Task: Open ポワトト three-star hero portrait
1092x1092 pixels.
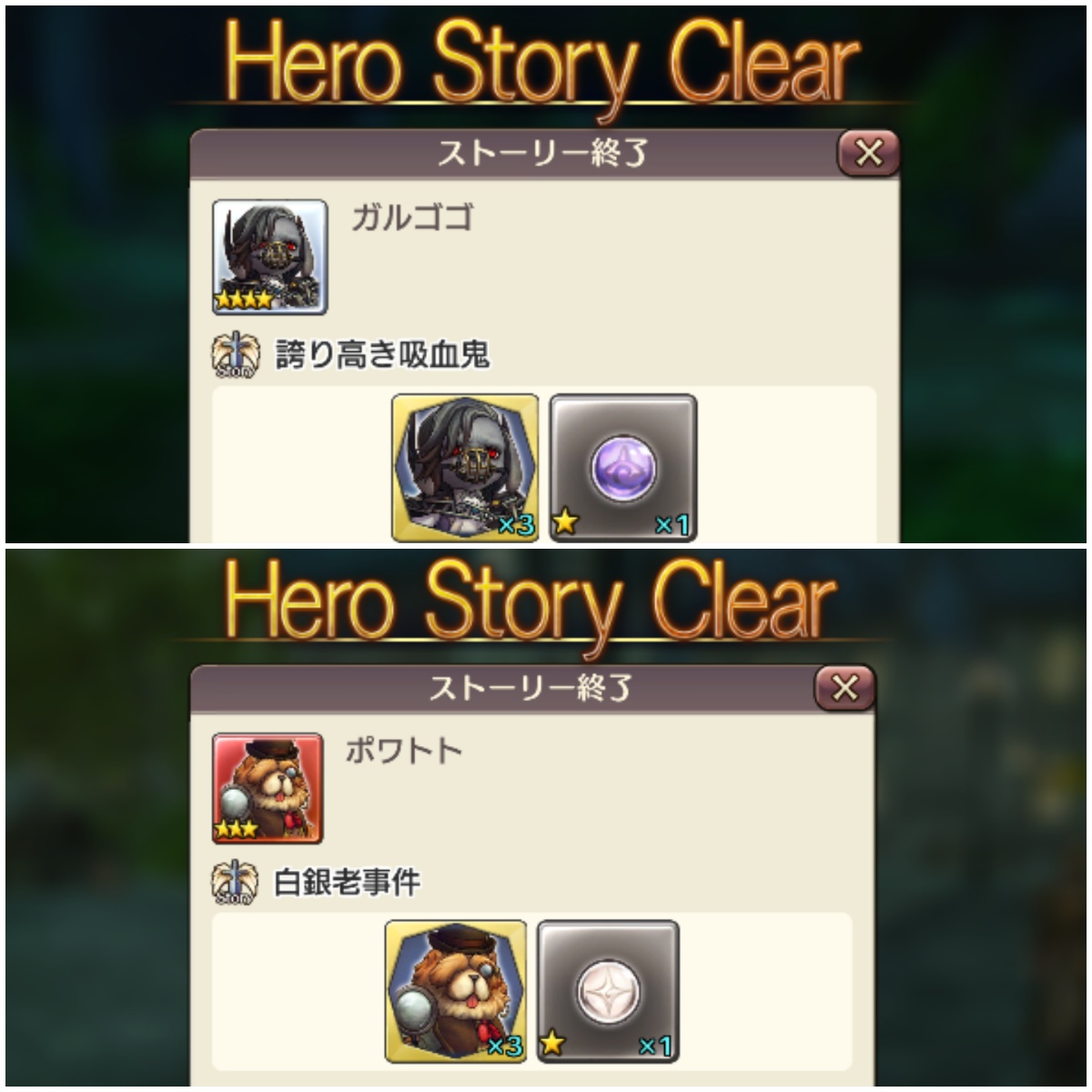Action: pyautogui.click(x=268, y=789)
